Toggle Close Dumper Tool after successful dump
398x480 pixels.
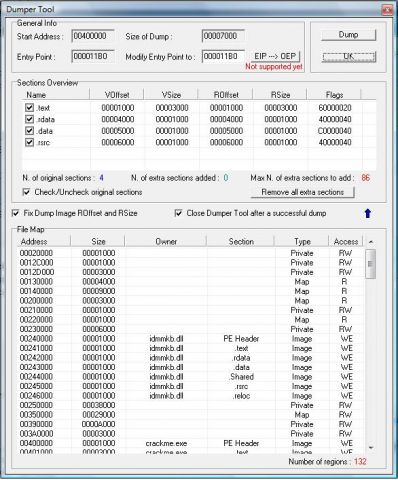(x=178, y=213)
